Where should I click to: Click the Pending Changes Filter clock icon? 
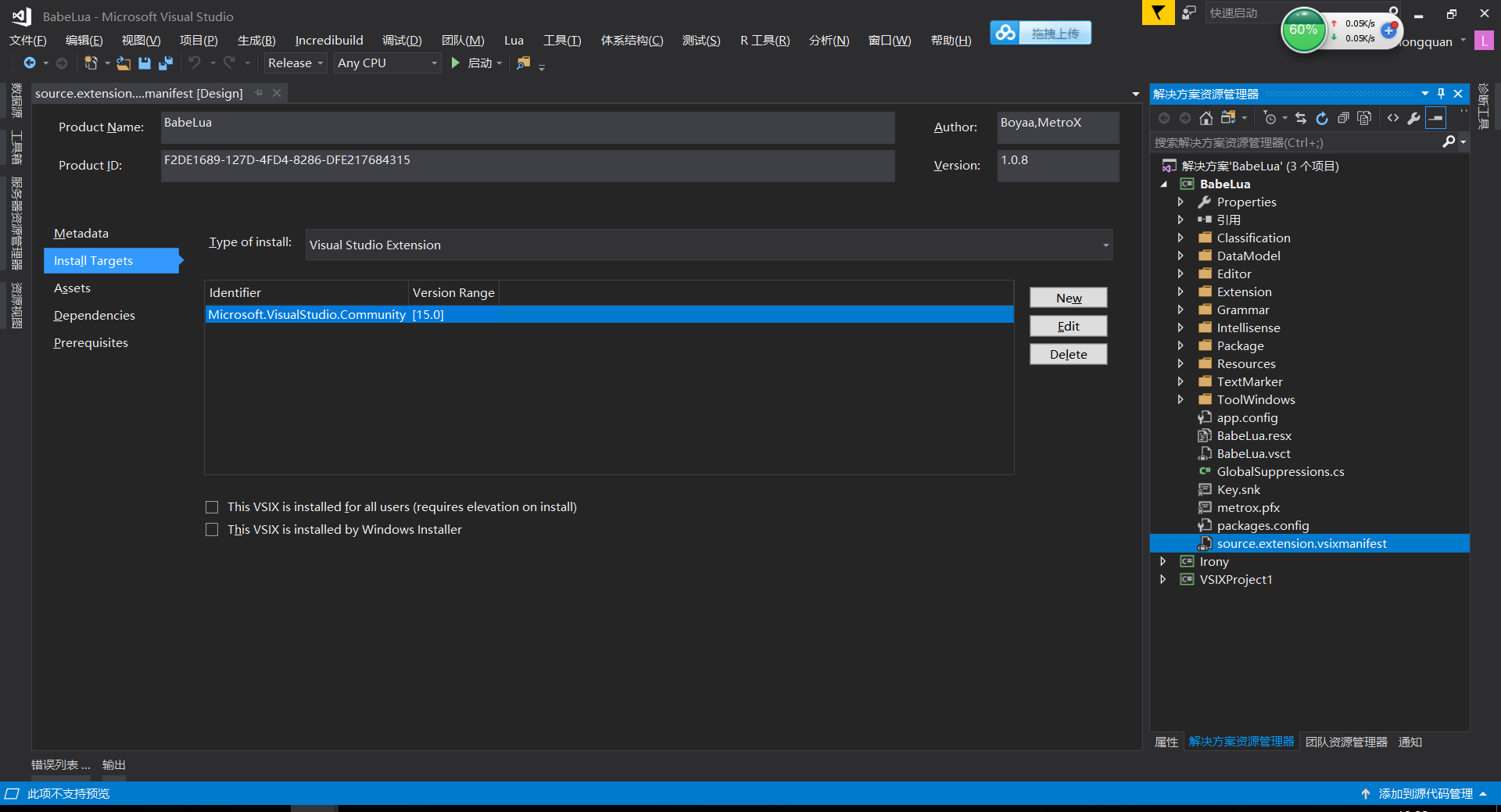pyautogui.click(x=1270, y=118)
